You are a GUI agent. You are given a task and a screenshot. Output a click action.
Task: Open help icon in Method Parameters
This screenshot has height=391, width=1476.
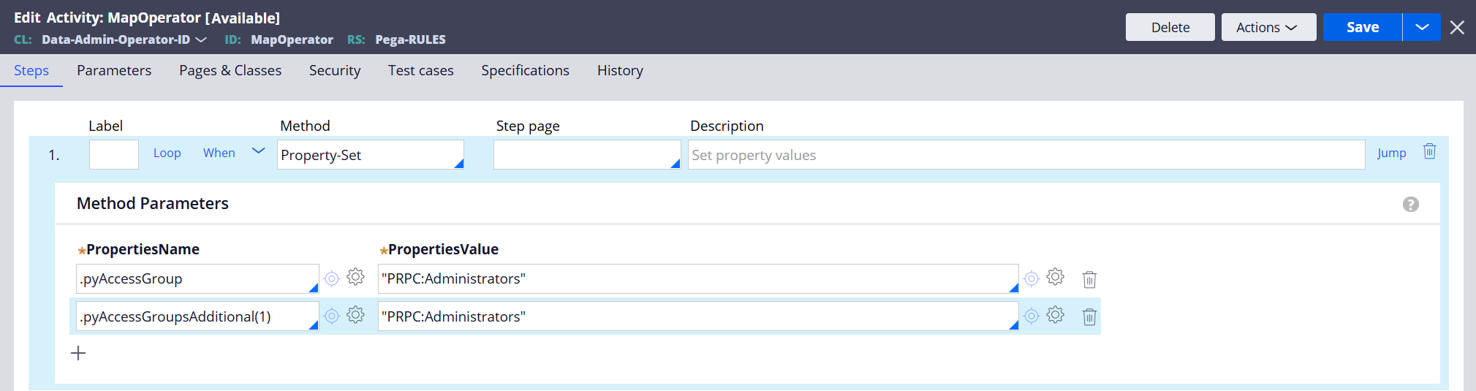[1410, 204]
